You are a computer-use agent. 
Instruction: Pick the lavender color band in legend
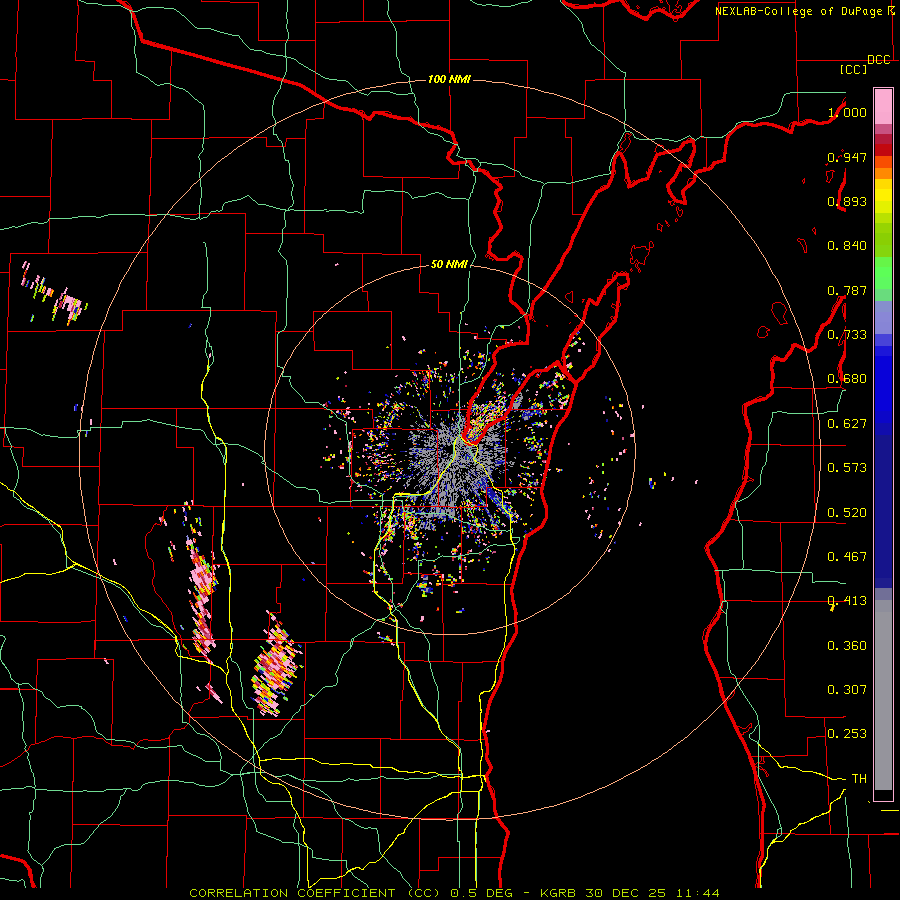tap(883, 317)
